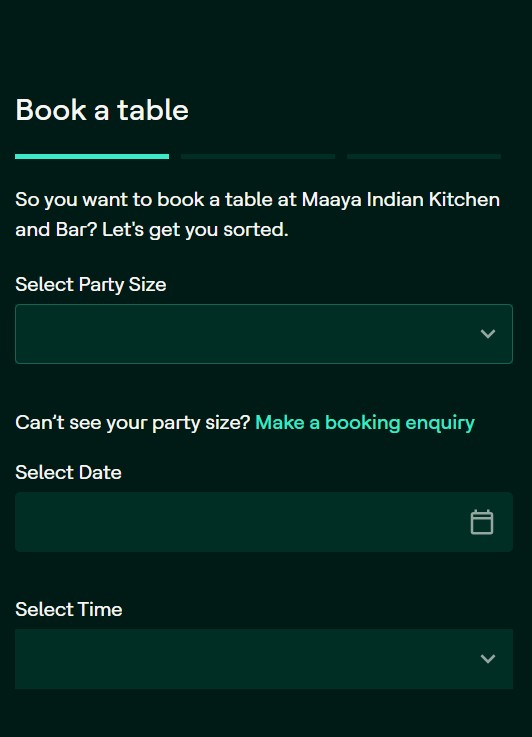Click the Can't see your party size text
The image size is (532, 737).
(x=133, y=423)
